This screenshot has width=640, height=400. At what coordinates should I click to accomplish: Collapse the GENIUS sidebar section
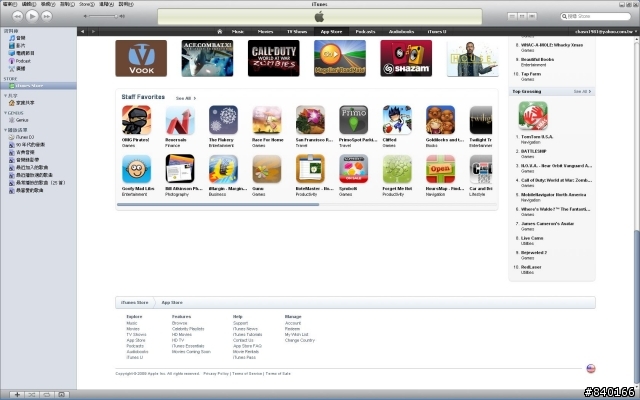point(5,113)
